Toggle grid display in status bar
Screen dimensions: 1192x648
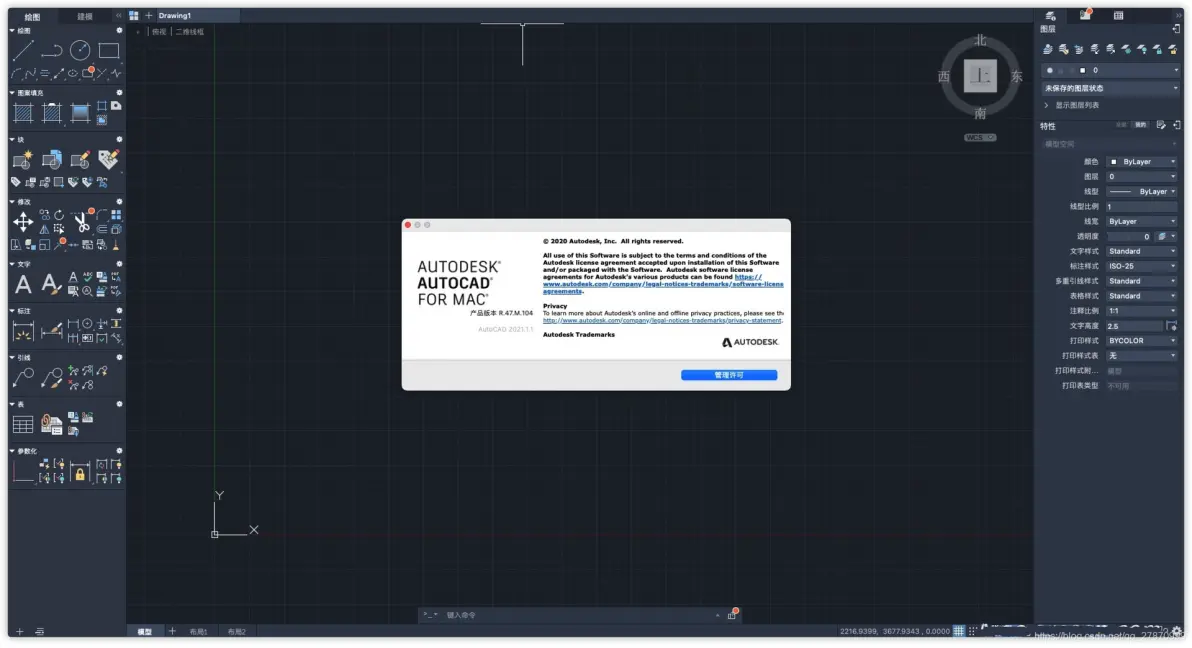point(958,631)
